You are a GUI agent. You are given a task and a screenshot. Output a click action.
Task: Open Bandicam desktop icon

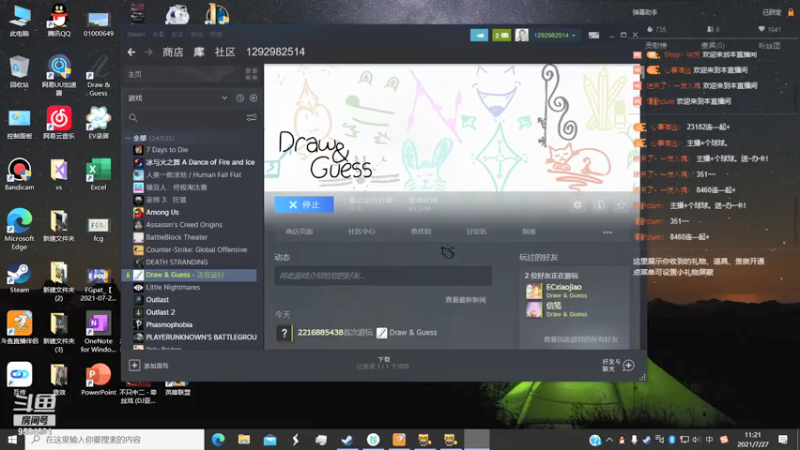click(19, 174)
